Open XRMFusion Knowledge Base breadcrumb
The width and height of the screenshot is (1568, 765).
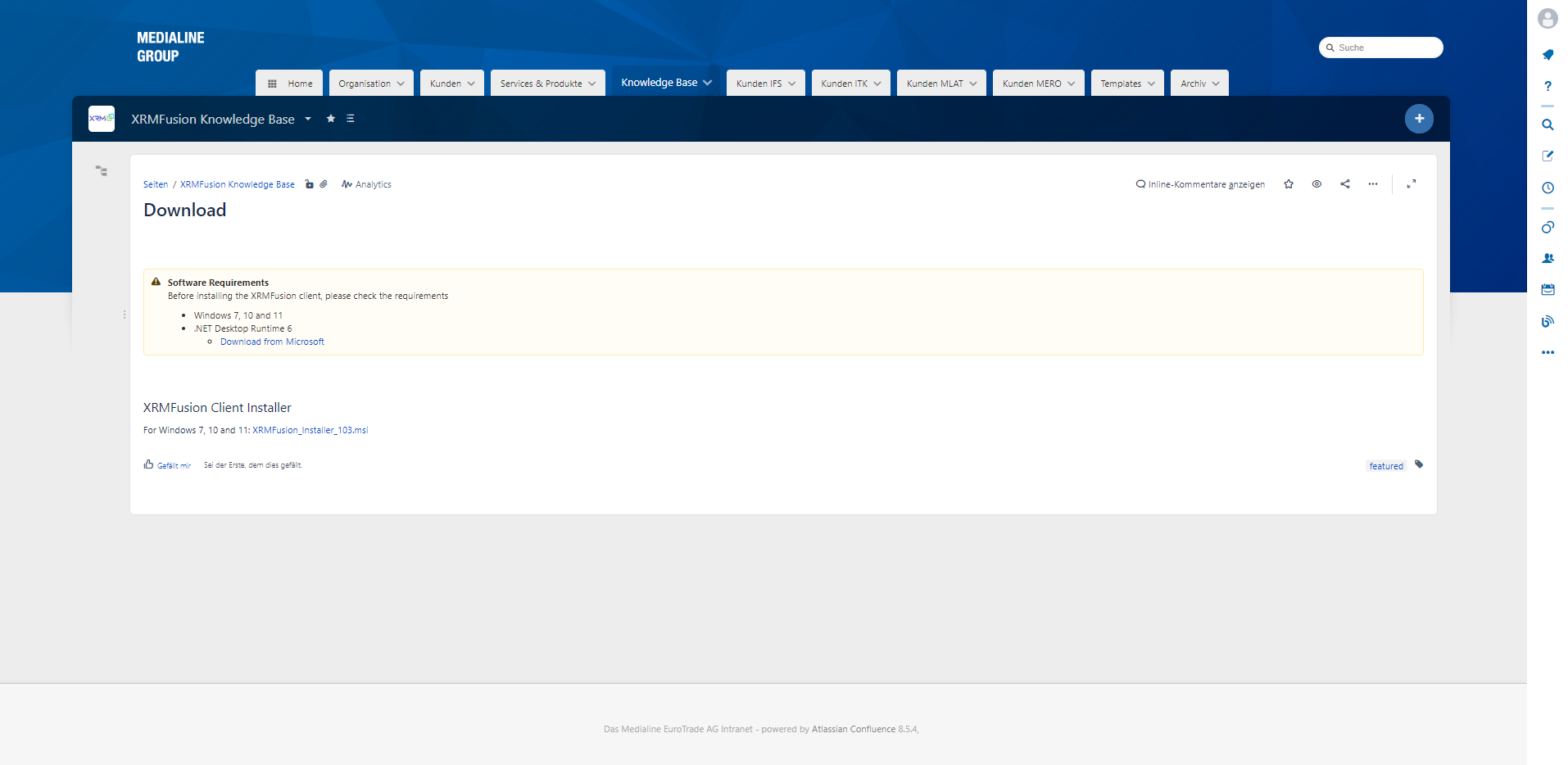coord(238,184)
